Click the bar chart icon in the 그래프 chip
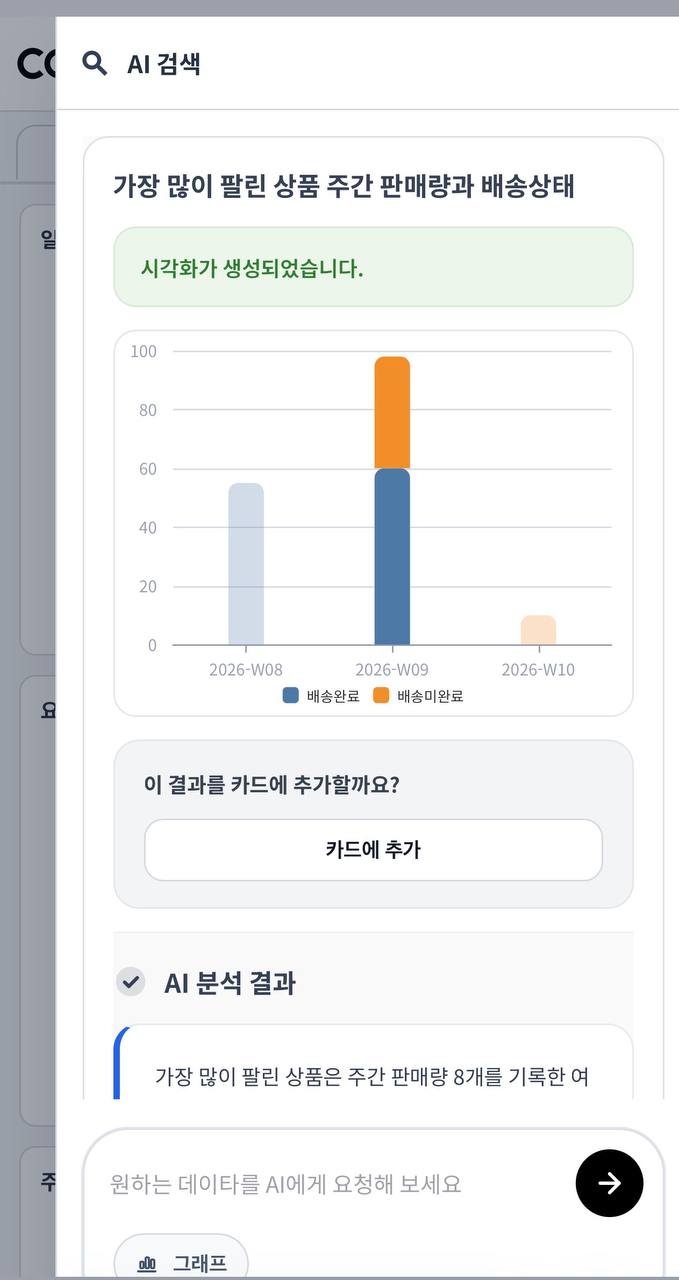The height and width of the screenshot is (1280, 679). click(148, 1263)
